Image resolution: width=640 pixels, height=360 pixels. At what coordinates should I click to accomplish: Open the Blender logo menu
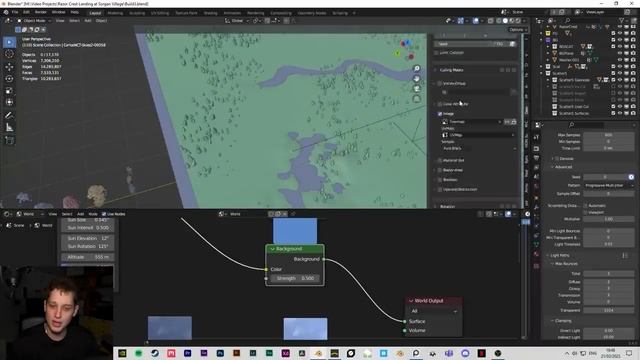click(x=6, y=13)
